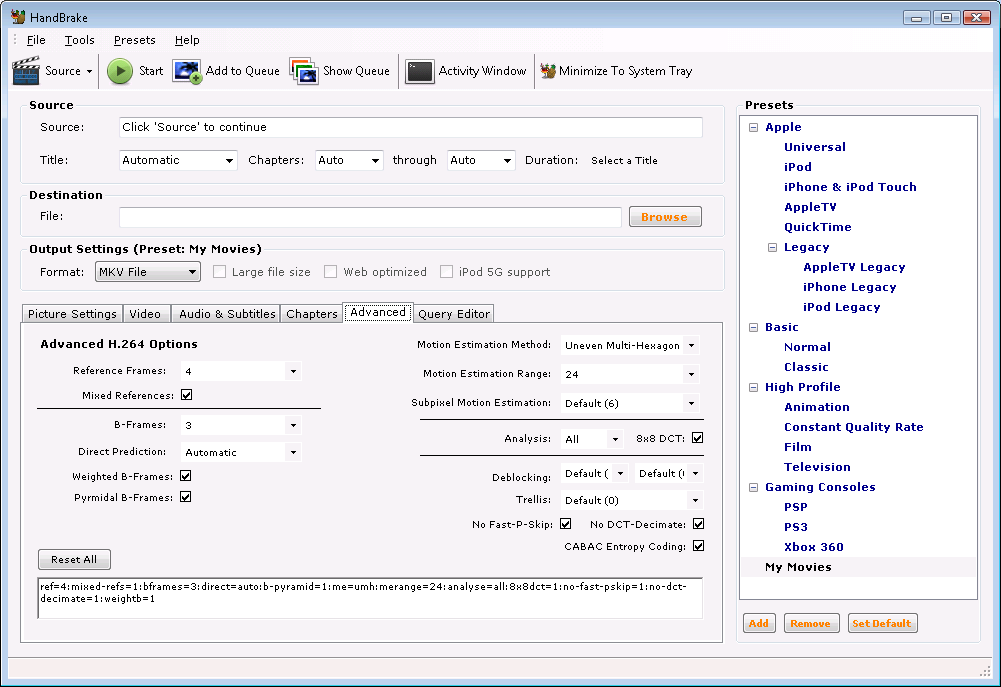Open the Tools menu

point(80,40)
